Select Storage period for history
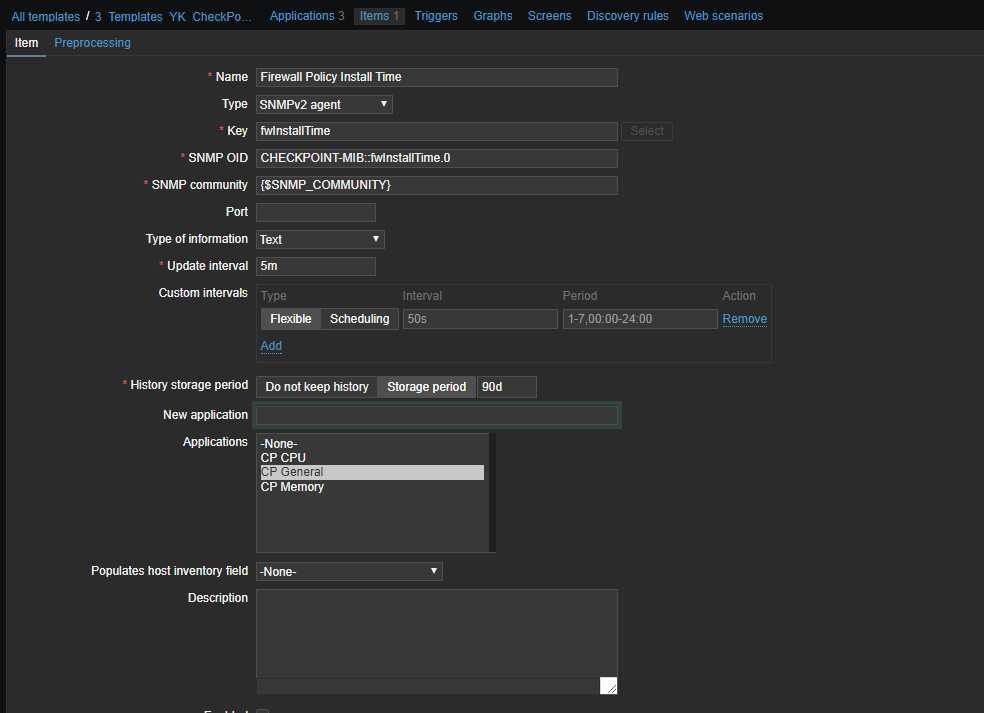 click(x=427, y=387)
